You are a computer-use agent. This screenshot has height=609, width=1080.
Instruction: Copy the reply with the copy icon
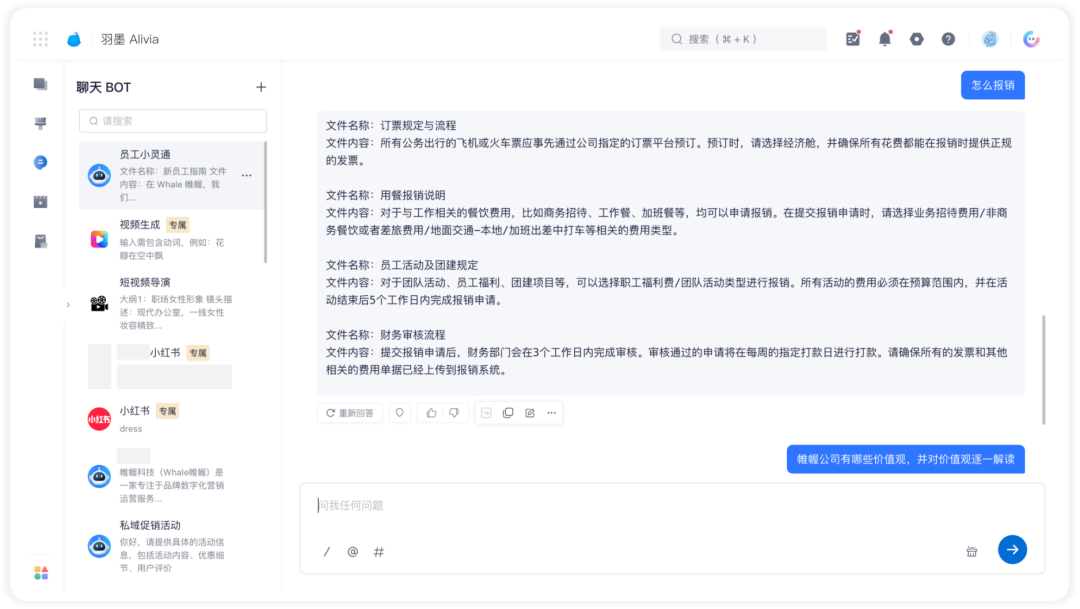coord(508,413)
